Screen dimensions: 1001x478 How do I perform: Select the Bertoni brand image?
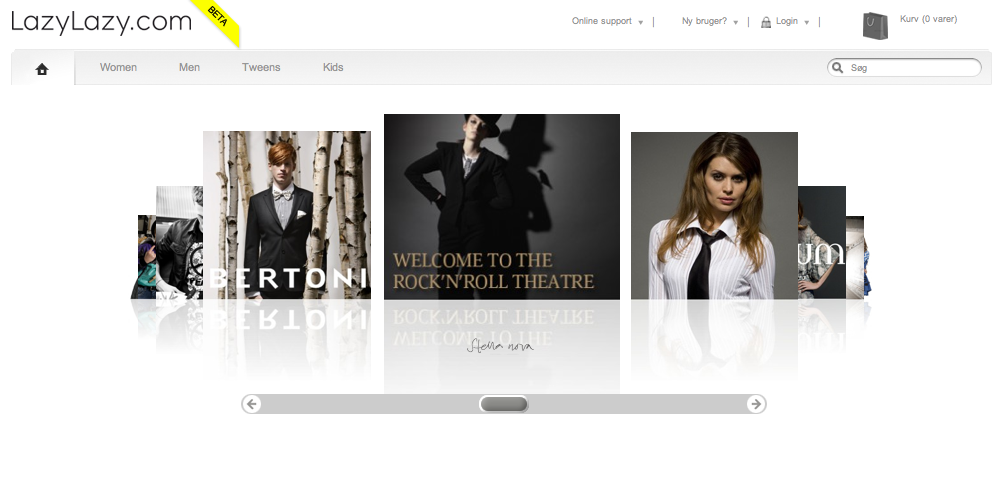point(287,215)
